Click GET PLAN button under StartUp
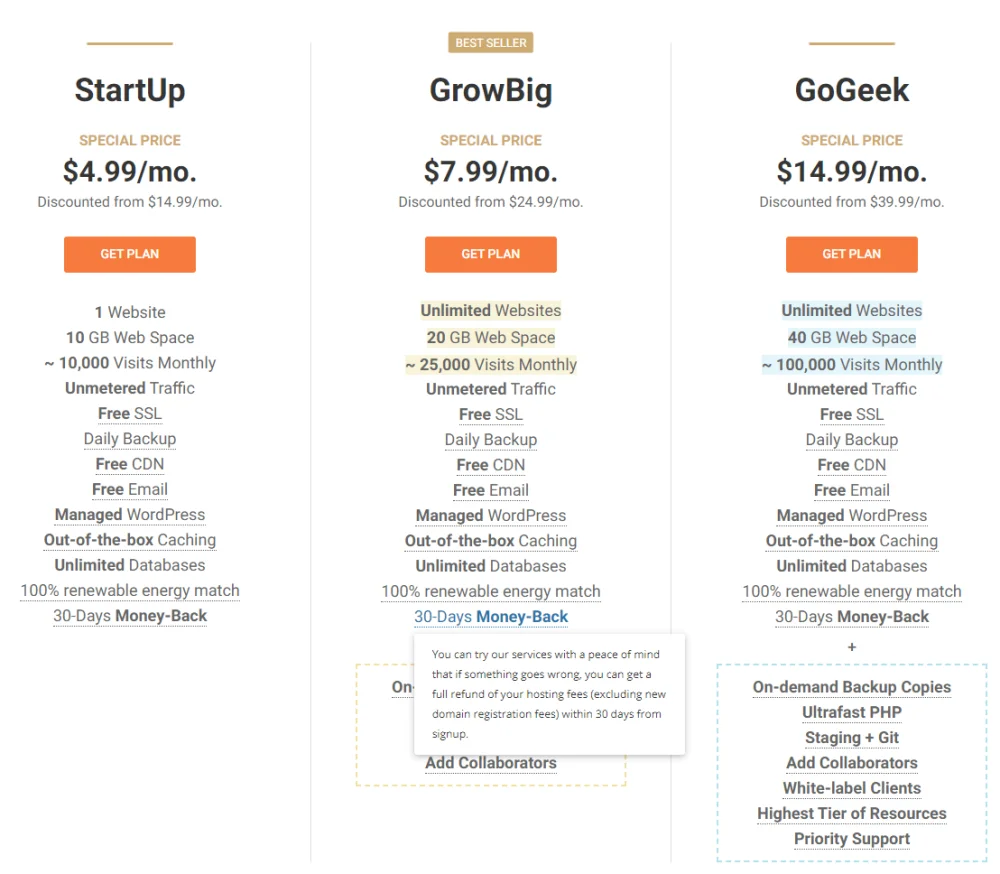Screen dimensions: 1000x874 tap(130, 254)
